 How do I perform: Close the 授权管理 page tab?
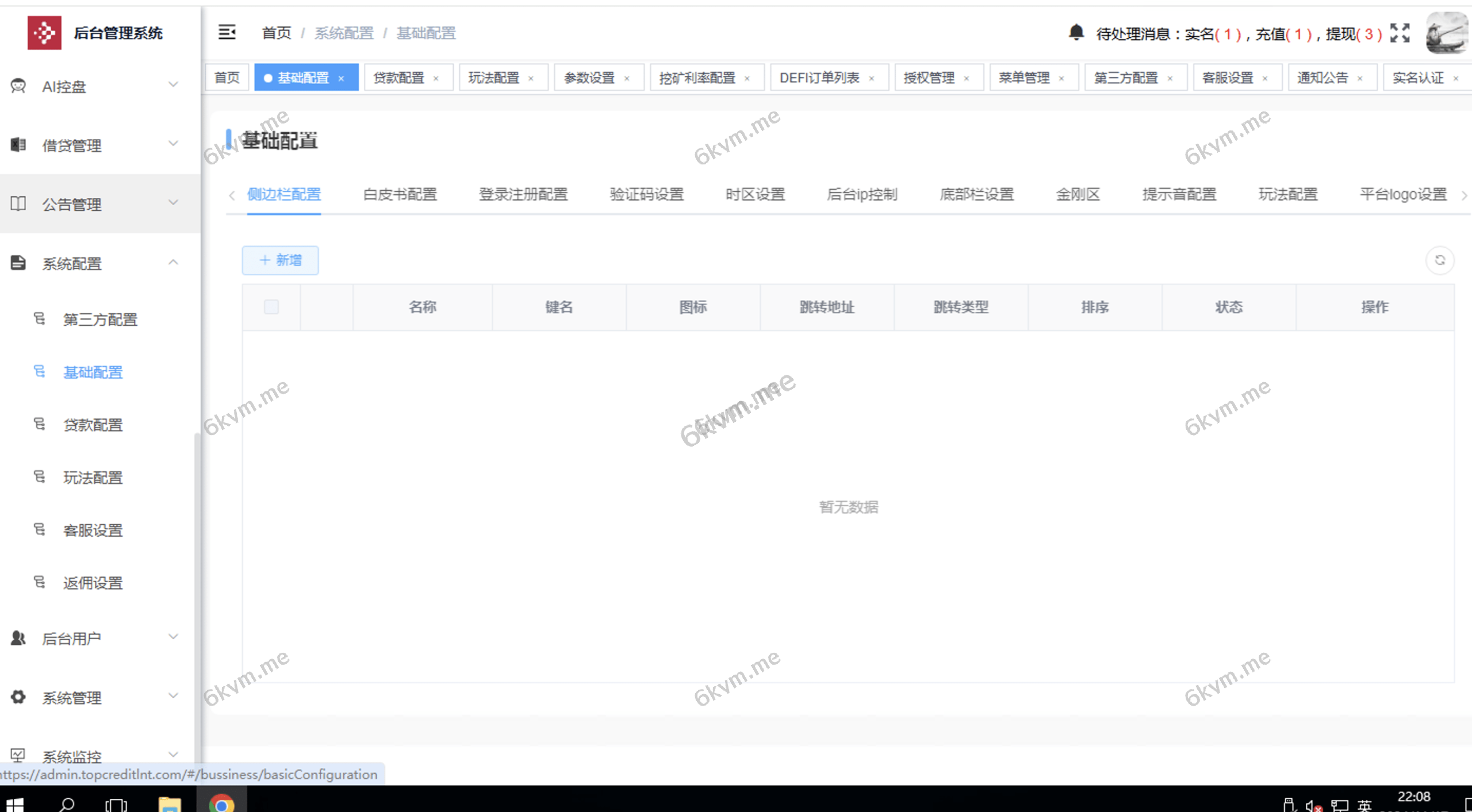pos(967,78)
